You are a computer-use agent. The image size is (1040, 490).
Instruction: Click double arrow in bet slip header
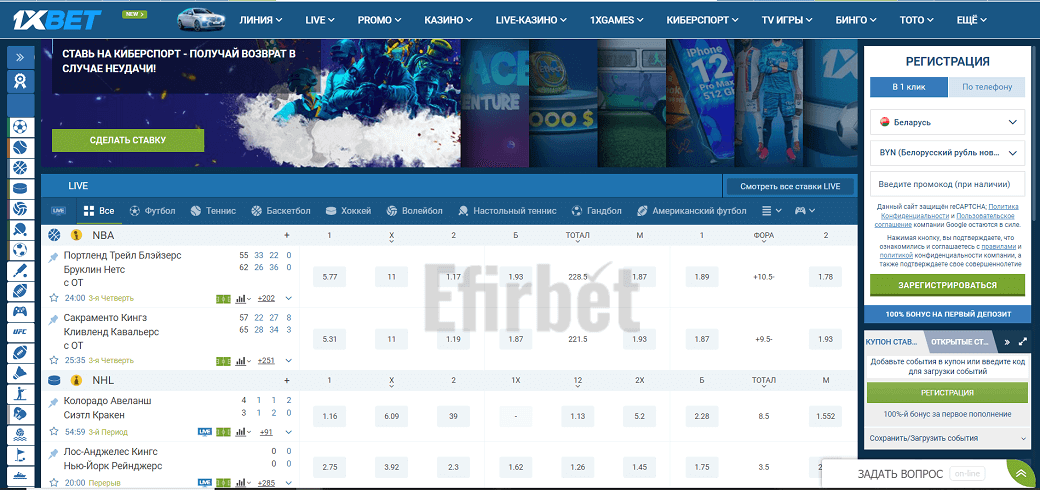tap(1007, 342)
